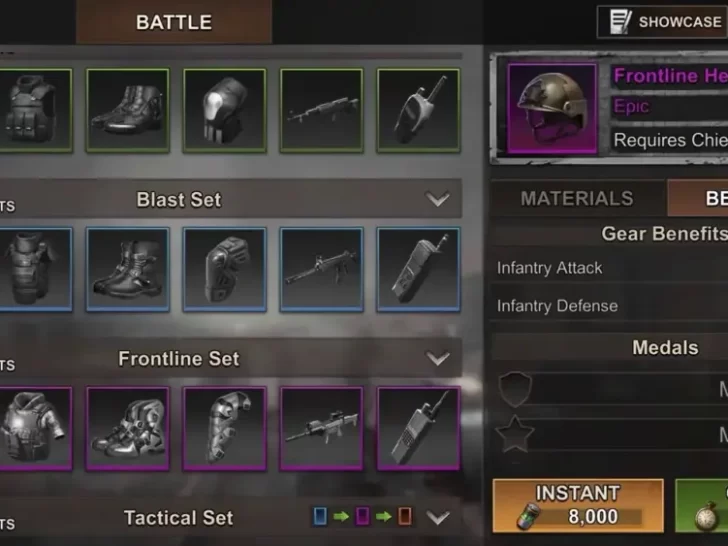
Task: Select the green-bordered tactical vest gear
Action: click(x=35, y=110)
